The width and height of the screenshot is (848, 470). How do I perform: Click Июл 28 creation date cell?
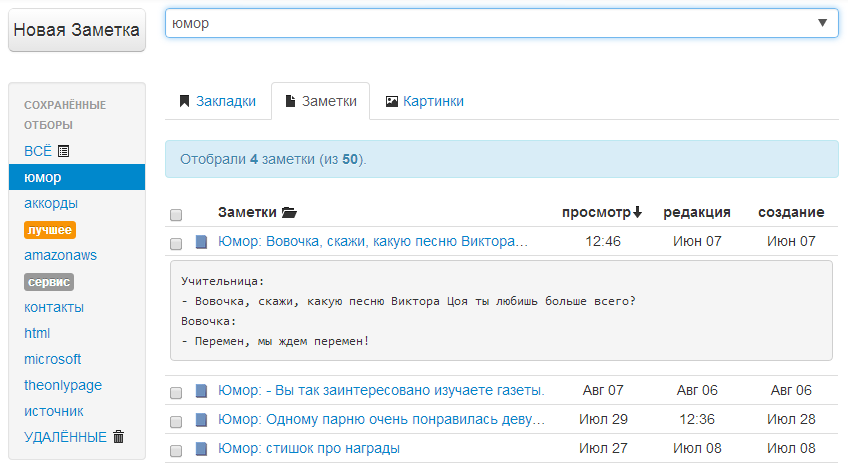pyautogui.click(x=791, y=419)
